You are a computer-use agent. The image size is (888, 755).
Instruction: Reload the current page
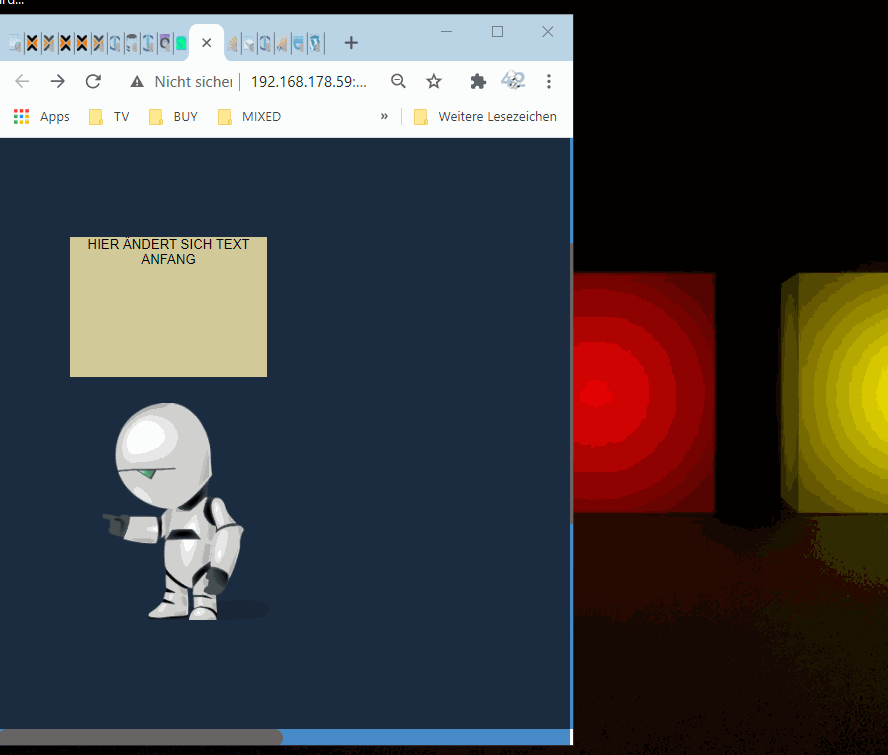click(93, 82)
